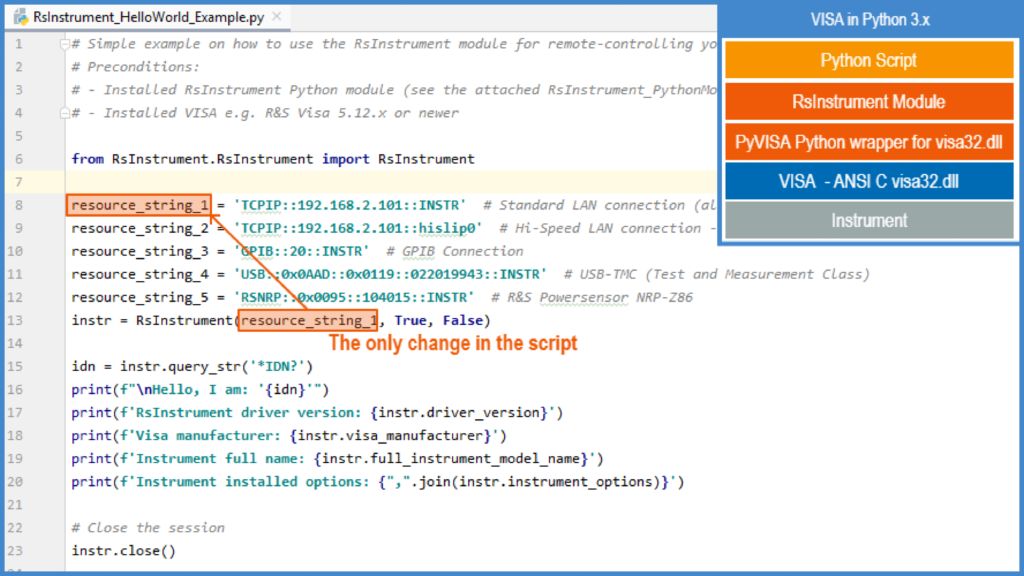The width and height of the screenshot is (1024, 576).
Task: Click the RsInstrument Module box
Action: (x=868, y=102)
